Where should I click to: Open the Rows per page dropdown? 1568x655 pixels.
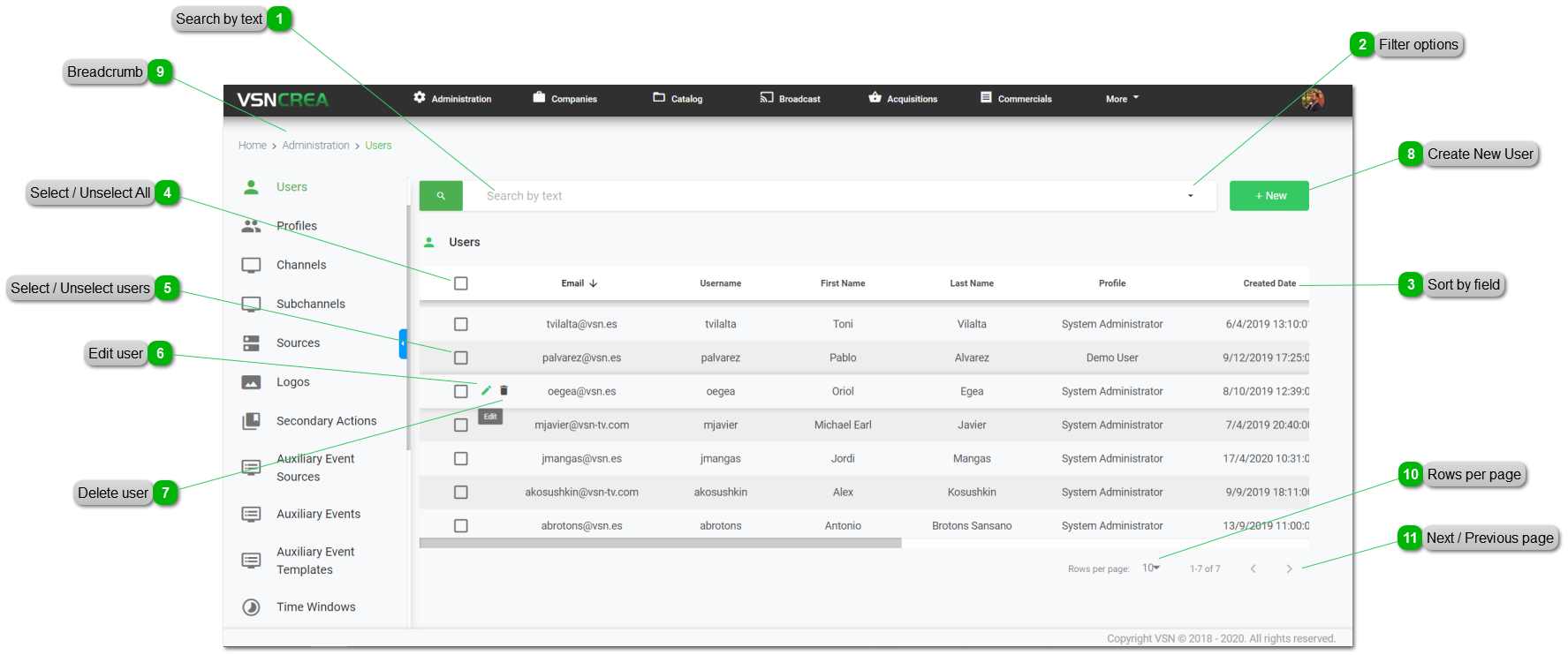[x=1150, y=568]
